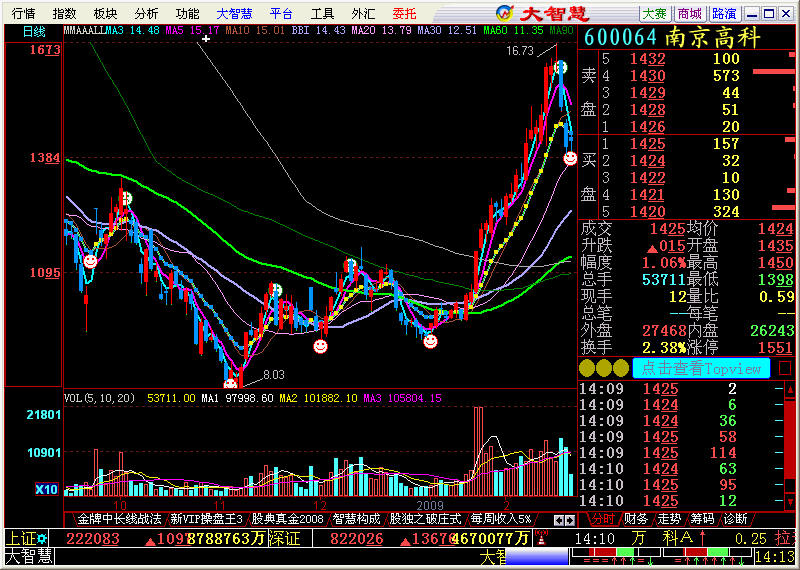Click right arrow to scroll indicator tabs
Viewport: 800px width, 570px height.
point(570,520)
